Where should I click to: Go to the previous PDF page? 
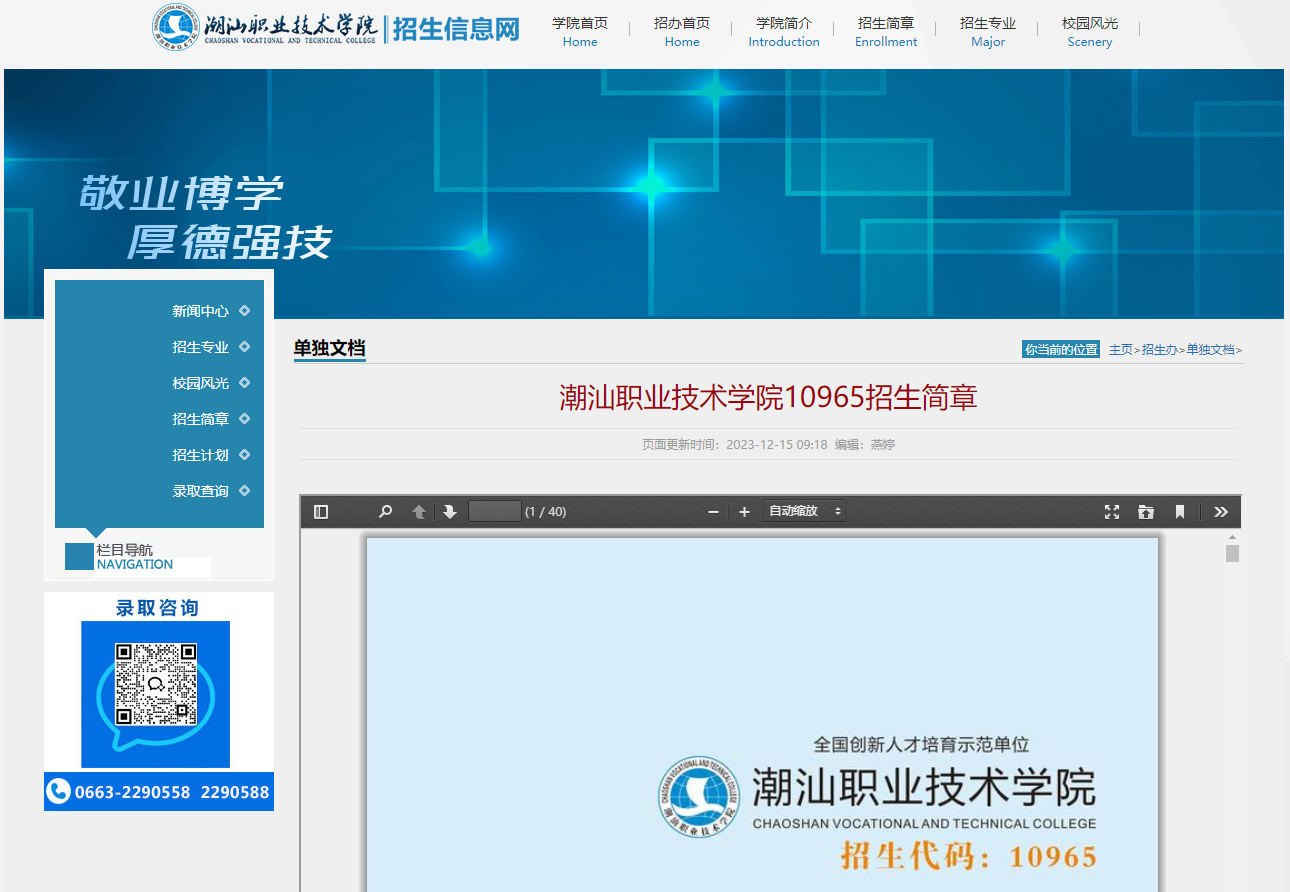(x=418, y=511)
